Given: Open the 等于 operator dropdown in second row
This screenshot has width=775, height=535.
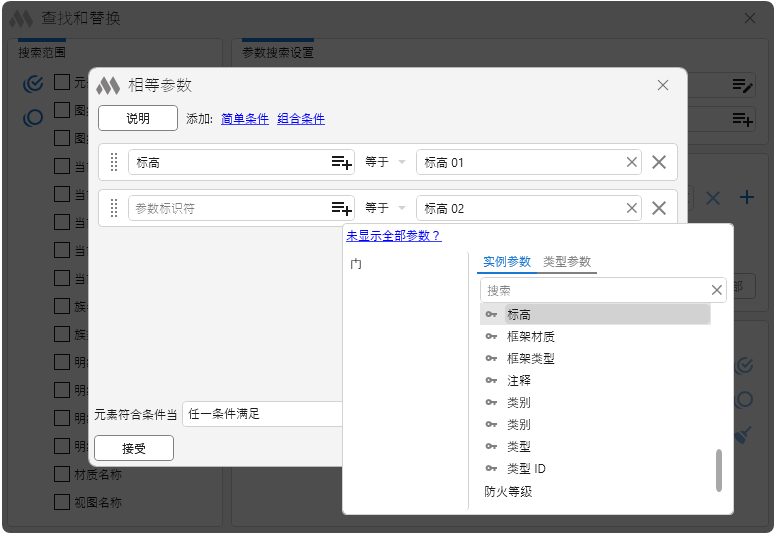Looking at the screenshot, I should click(385, 208).
